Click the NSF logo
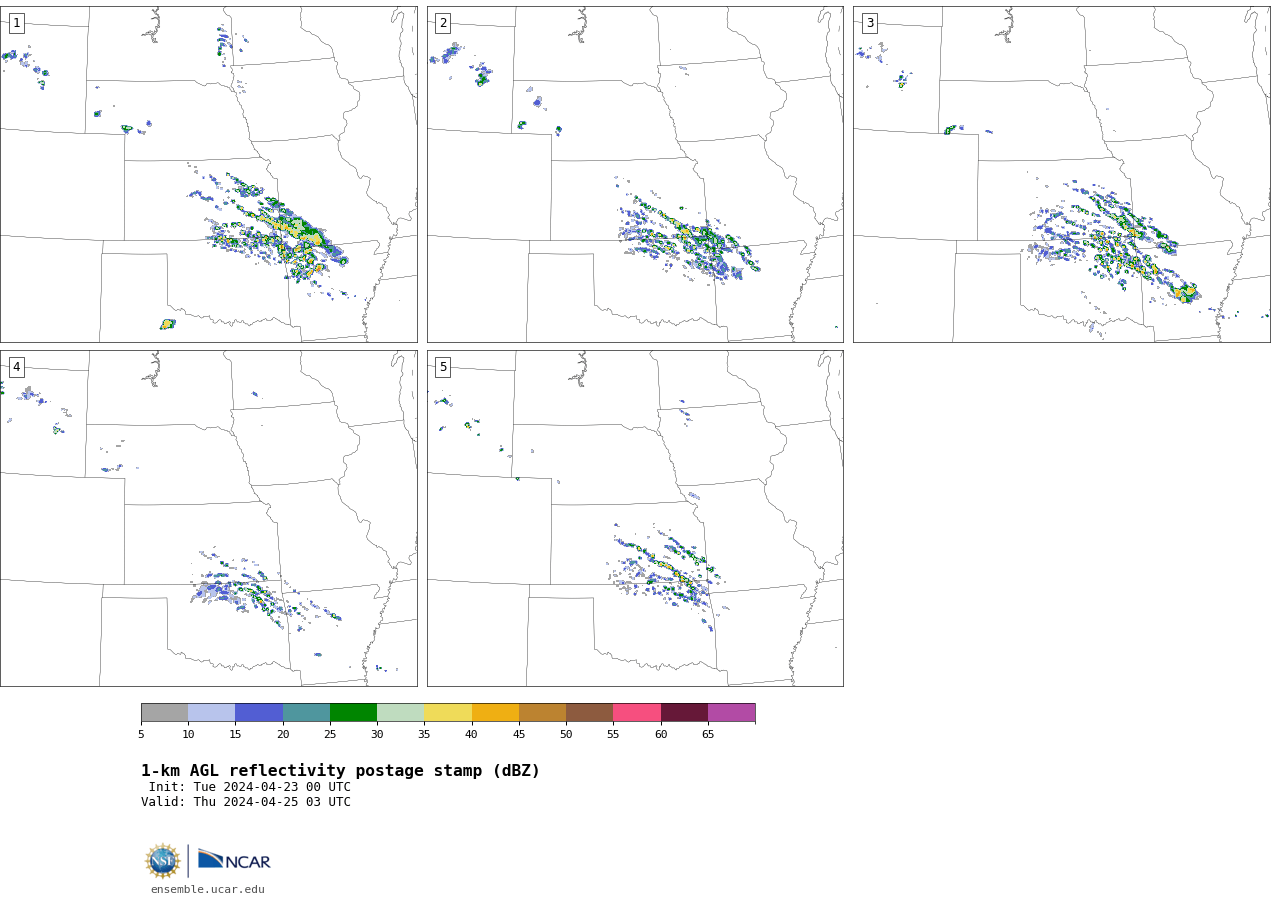 [x=163, y=861]
